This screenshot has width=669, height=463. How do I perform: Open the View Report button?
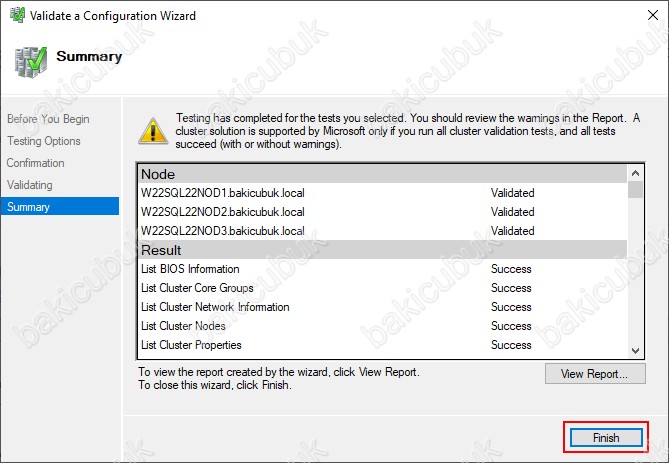tap(595, 374)
